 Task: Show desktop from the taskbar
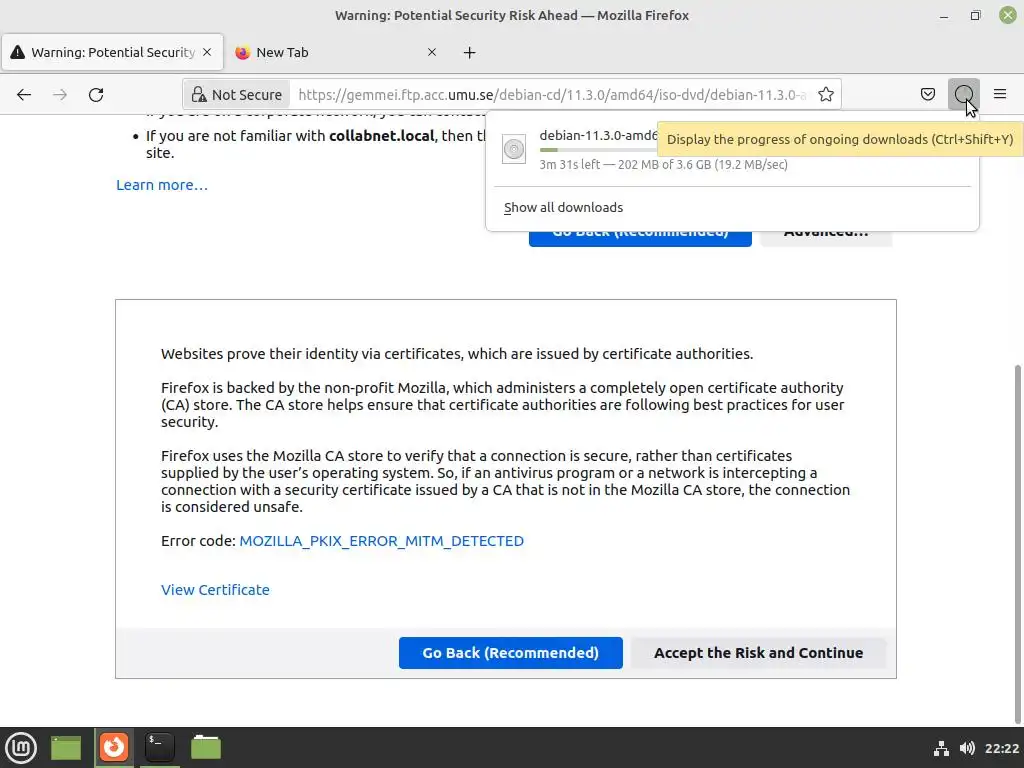[66, 748]
